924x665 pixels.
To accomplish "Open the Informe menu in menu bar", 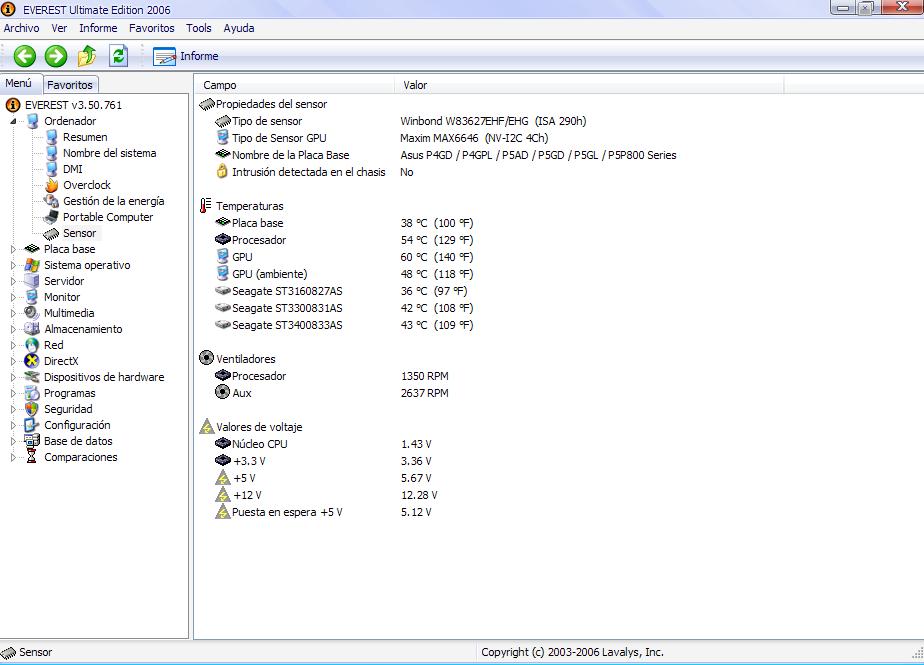I will coord(98,28).
